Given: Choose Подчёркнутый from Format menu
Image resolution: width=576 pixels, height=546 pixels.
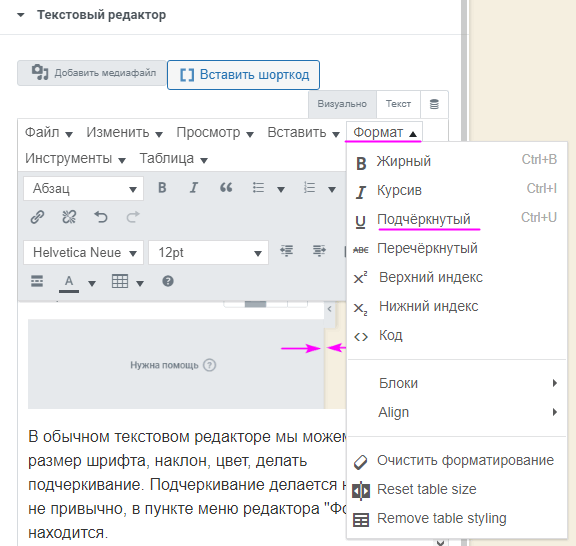Looking at the screenshot, I should click(457, 219).
